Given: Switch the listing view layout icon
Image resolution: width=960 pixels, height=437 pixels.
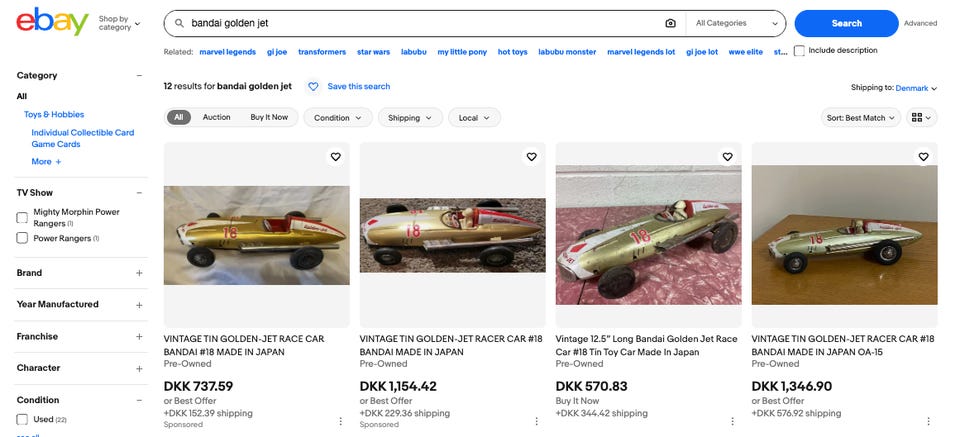Looking at the screenshot, I should pyautogui.click(x=921, y=118).
